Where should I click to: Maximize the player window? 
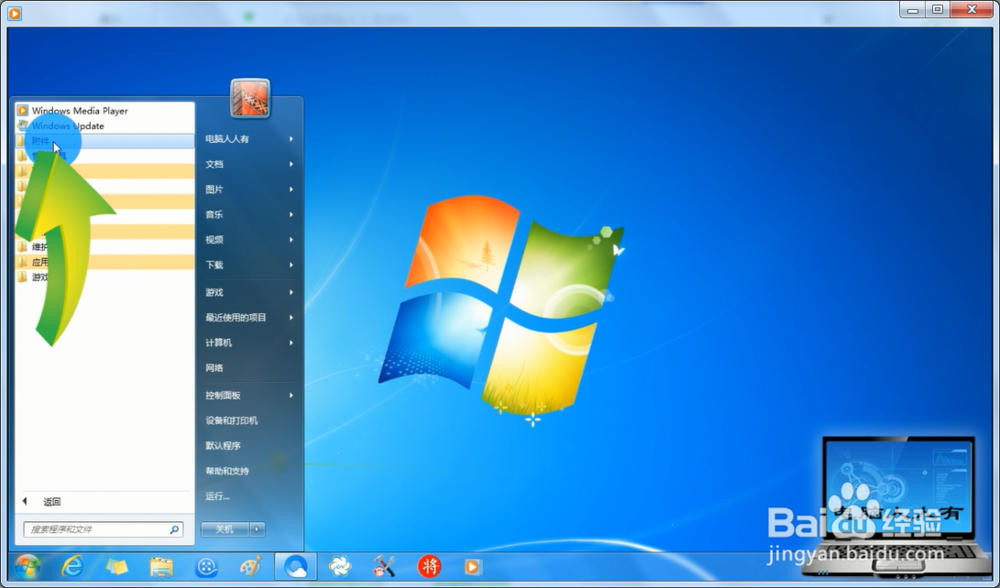938,10
